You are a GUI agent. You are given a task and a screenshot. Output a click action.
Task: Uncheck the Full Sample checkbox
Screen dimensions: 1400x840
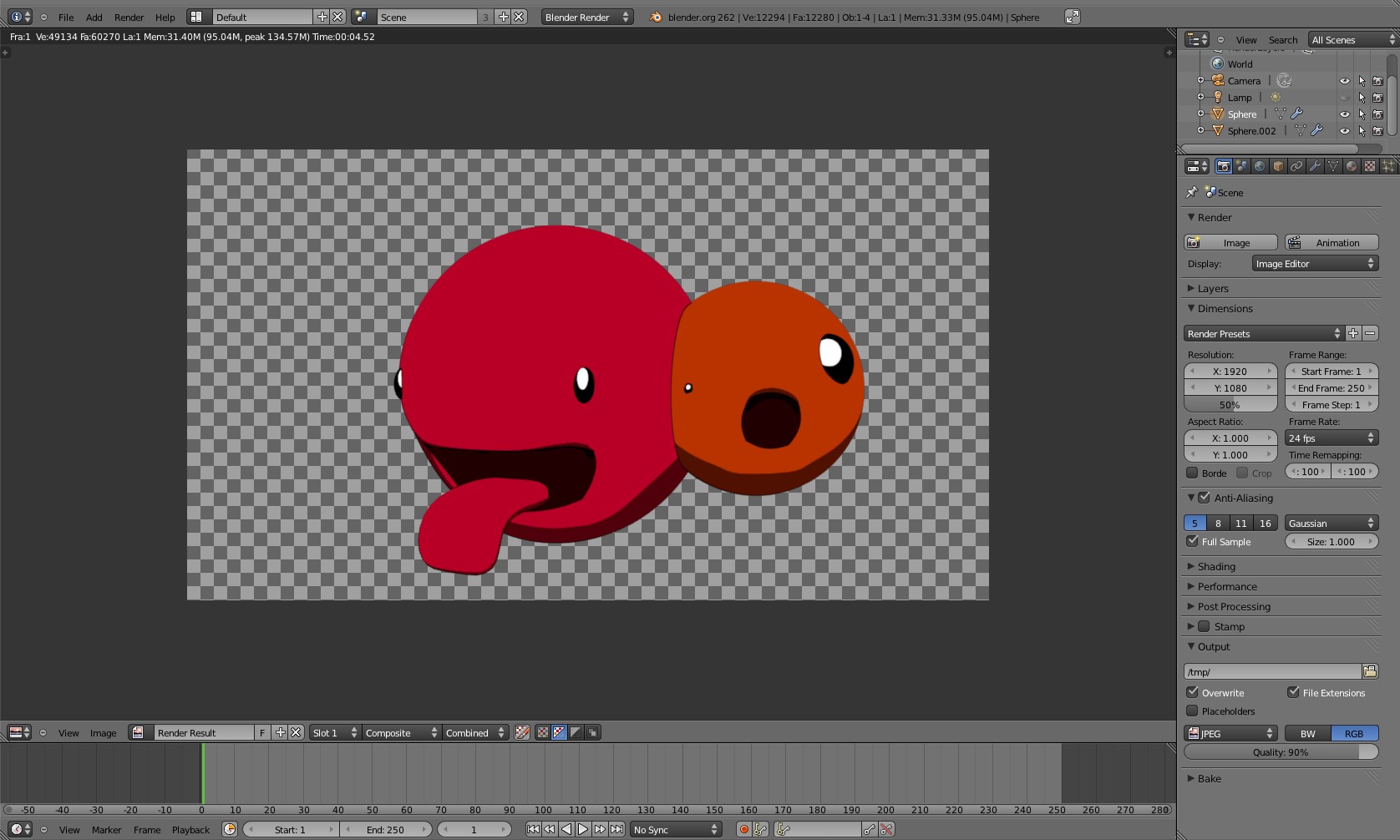click(1193, 541)
